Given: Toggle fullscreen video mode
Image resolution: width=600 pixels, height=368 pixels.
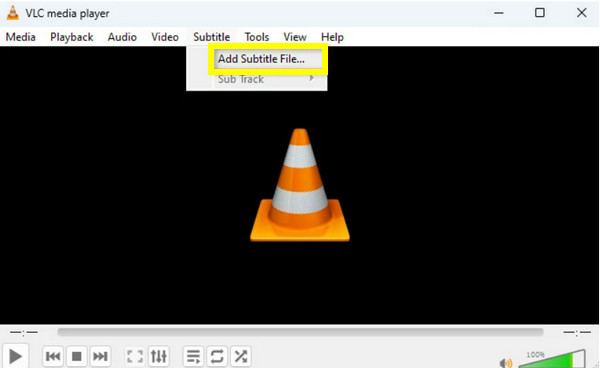Looking at the screenshot, I should click(x=135, y=357).
